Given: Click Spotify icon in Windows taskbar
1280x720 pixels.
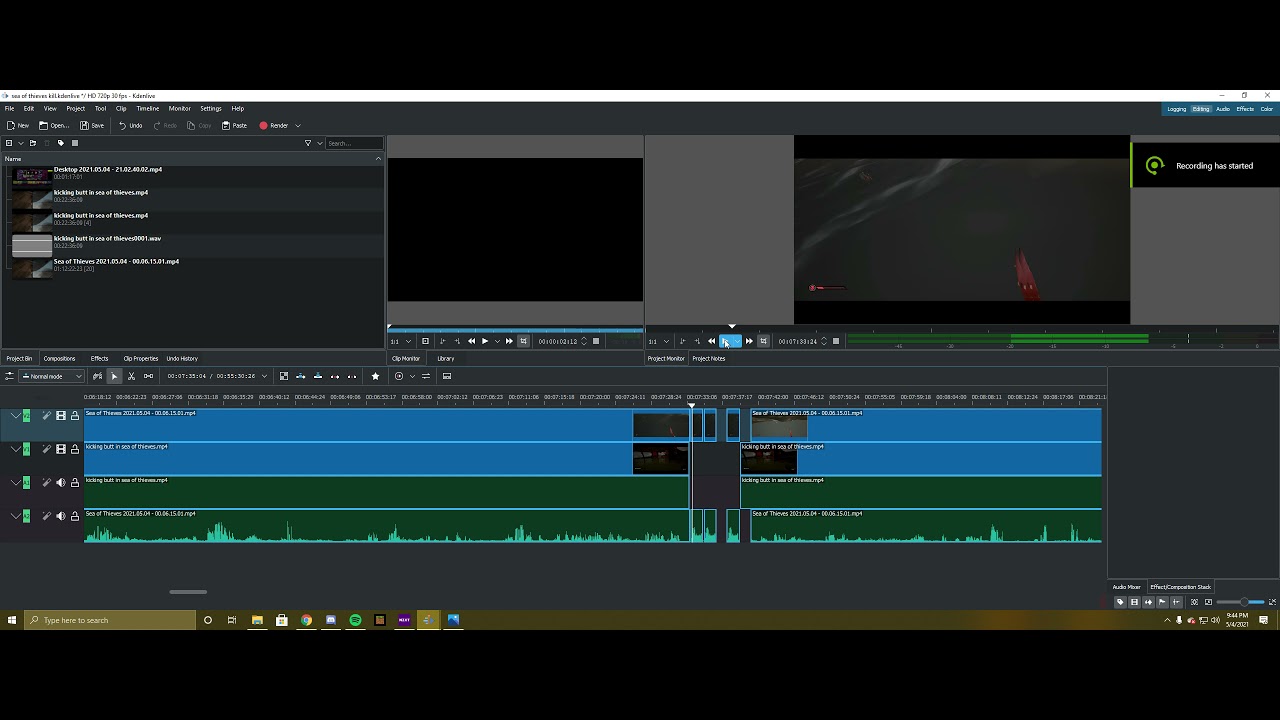Looking at the screenshot, I should pyautogui.click(x=355, y=620).
